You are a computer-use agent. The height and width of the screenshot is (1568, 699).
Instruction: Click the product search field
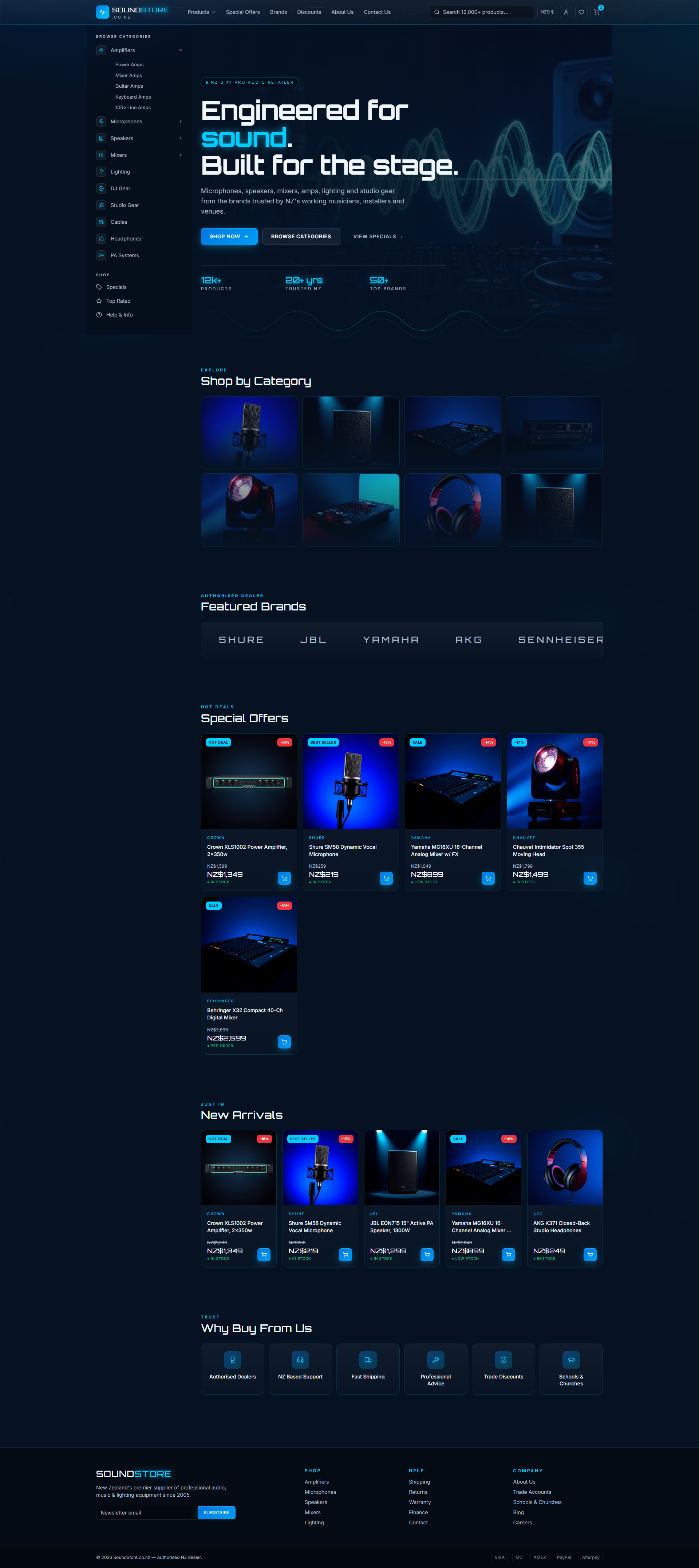point(482,12)
